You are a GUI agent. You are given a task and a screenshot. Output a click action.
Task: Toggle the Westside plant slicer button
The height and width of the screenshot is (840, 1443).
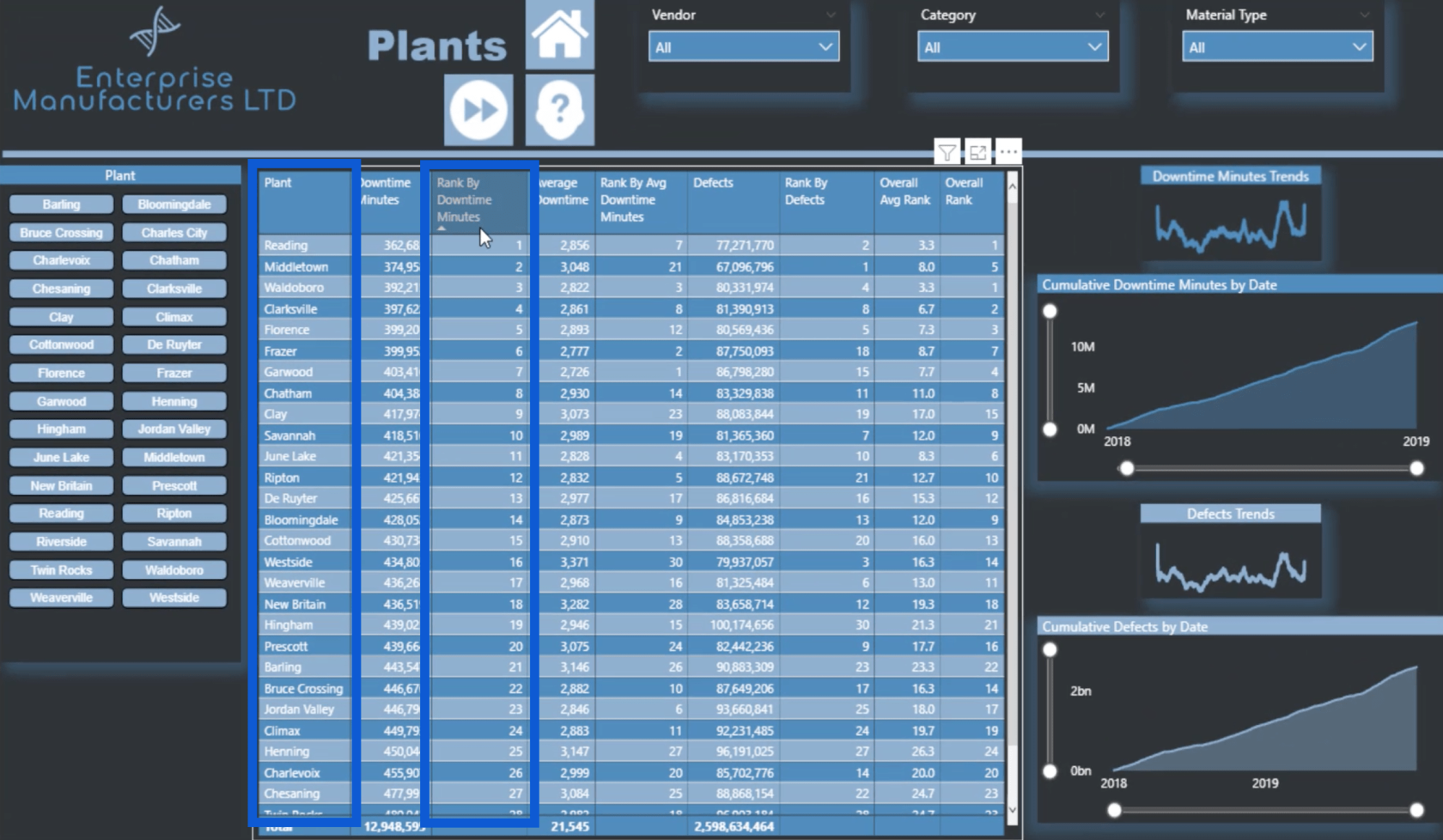(x=174, y=598)
